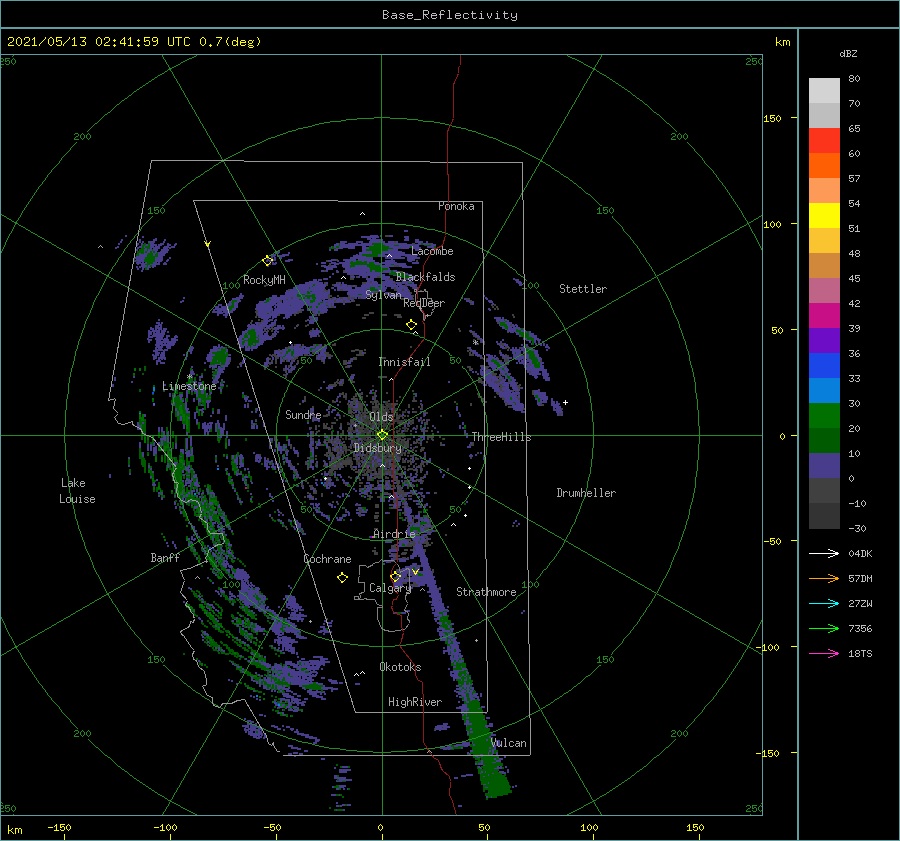The image size is (900, 841).
Task: Click the Lacombe label on map
Action: 432,251
